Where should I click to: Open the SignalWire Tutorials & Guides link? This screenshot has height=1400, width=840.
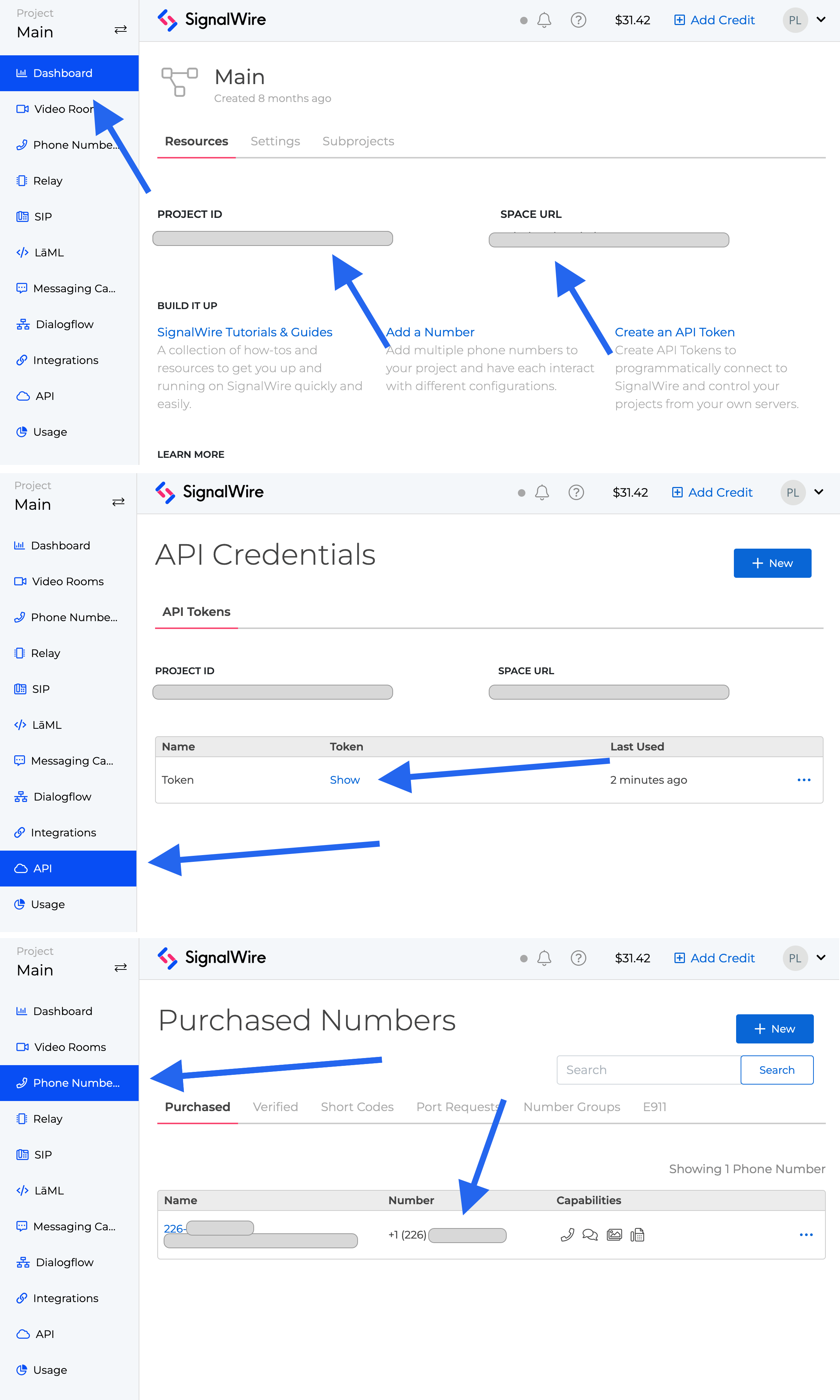pyautogui.click(x=245, y=332)
